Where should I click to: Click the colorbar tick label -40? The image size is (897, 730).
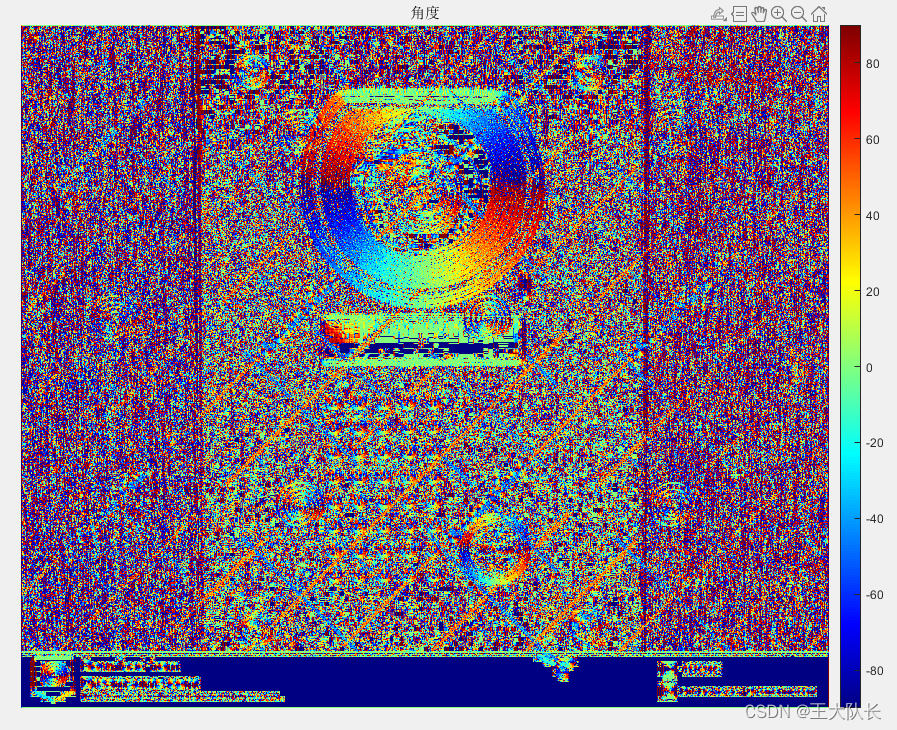coord(874,519)
